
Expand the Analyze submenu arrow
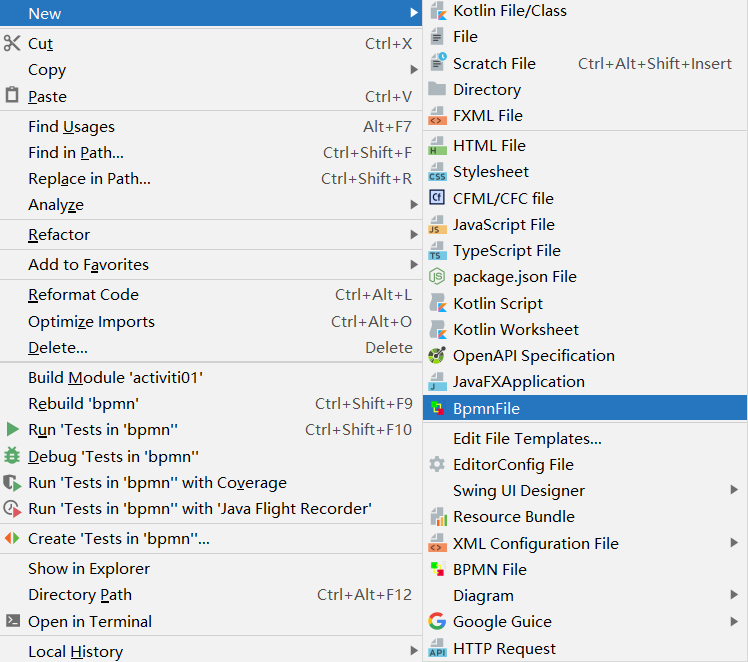click(x=414, y=205)
